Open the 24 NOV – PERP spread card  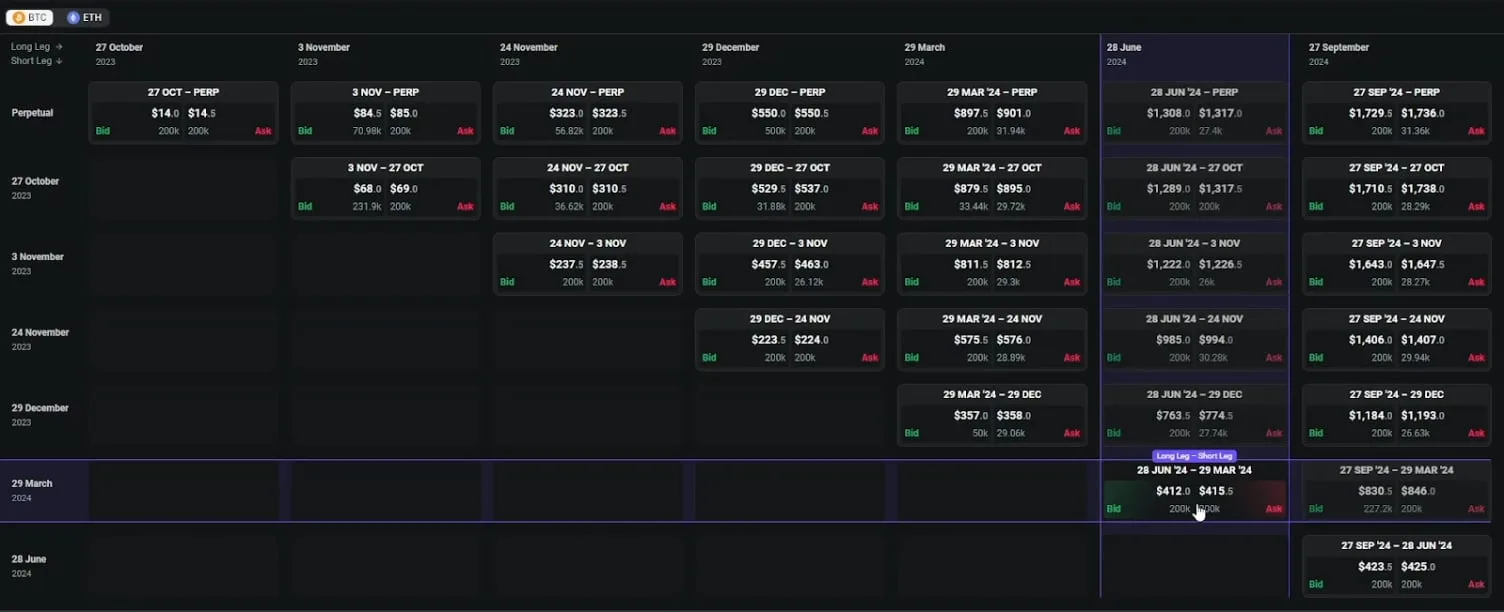click(x=588, y=113)
